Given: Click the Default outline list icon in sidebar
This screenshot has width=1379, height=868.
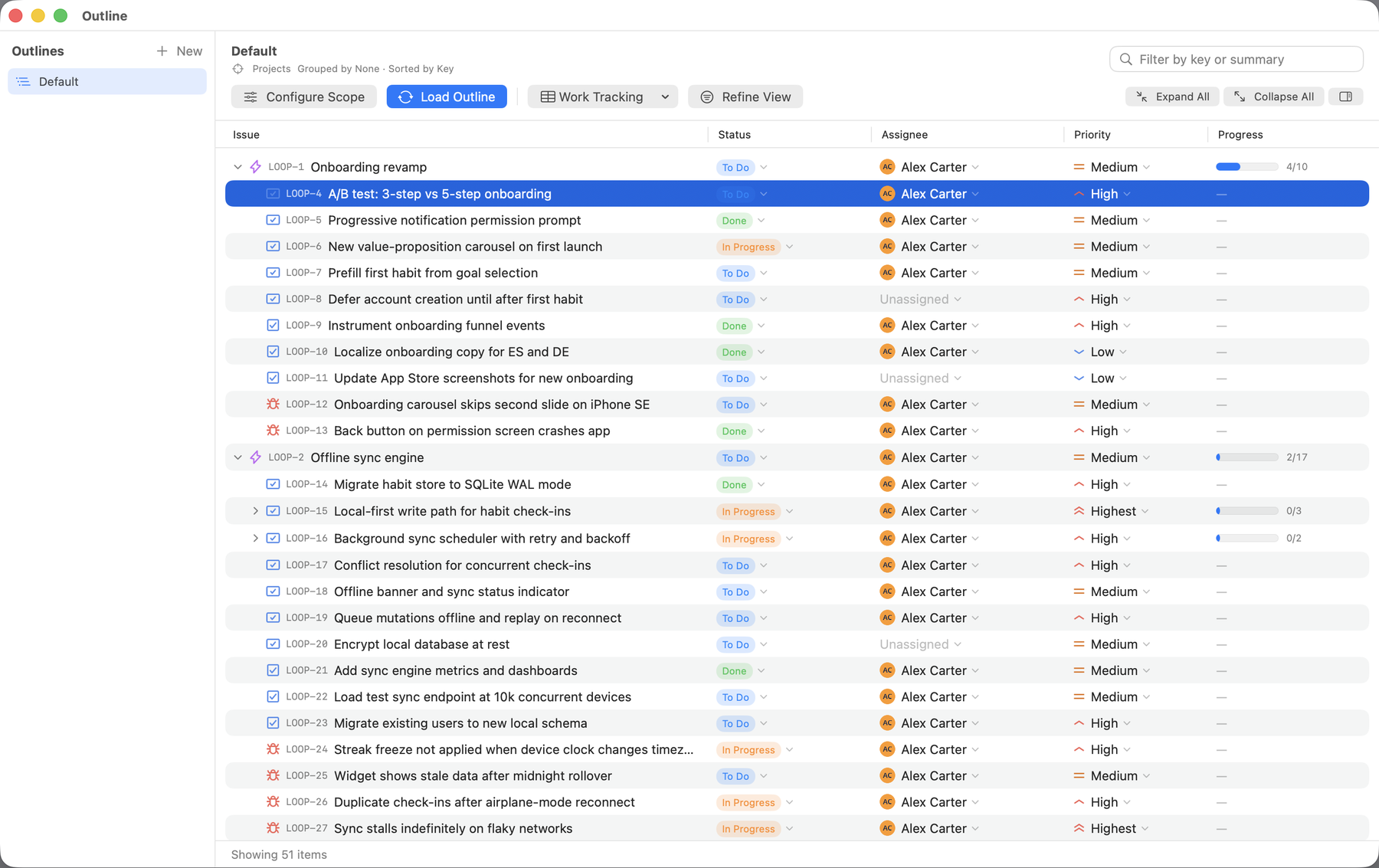Looking at the screenshot, I should pos(24,81).
